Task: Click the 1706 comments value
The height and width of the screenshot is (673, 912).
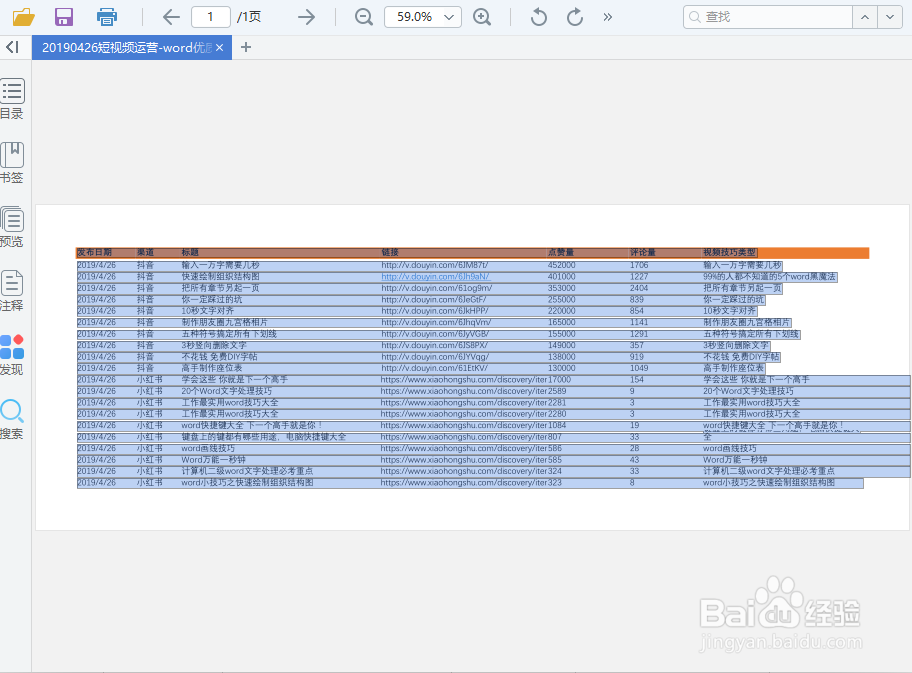Action: [x=639, y=265]
